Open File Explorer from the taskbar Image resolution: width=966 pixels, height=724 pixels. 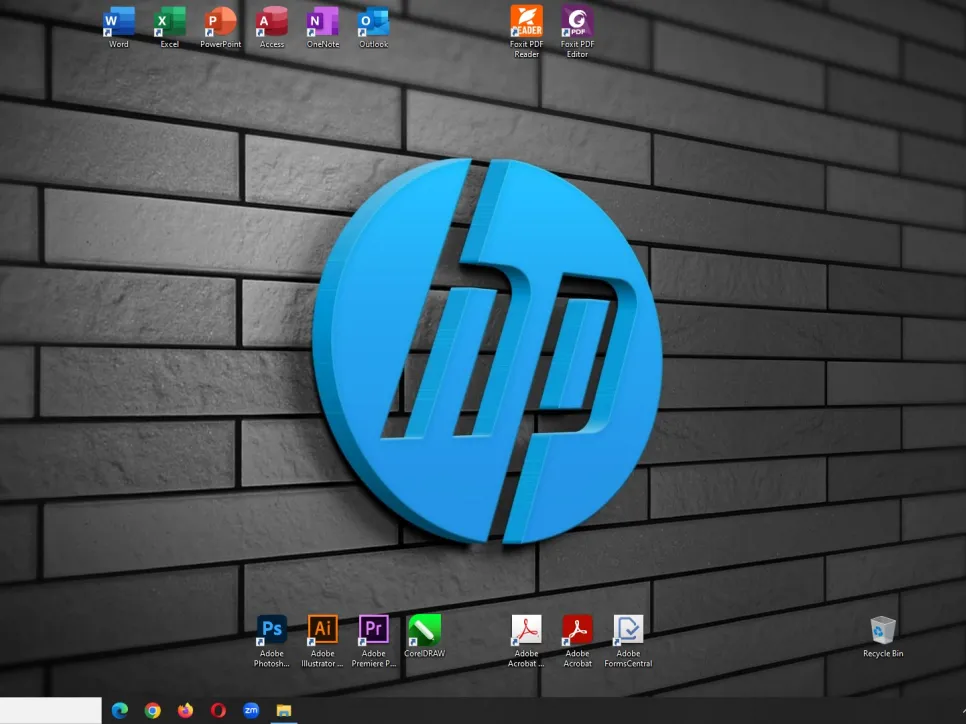point(283,710)
